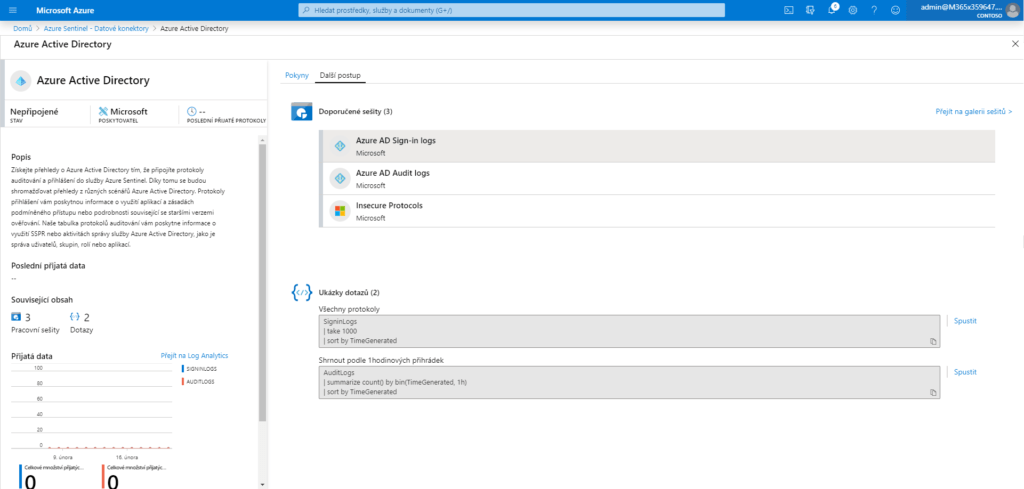Open Azure AD Sign-in logs workbook
Viewport: 1024px width, 489px height.
(x=395, y=140)
